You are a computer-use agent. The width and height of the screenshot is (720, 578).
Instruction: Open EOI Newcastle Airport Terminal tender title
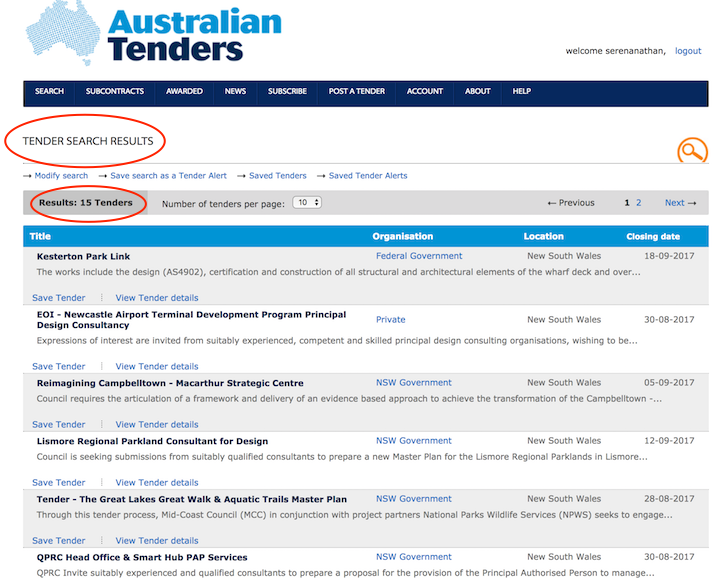coord(191,320)
